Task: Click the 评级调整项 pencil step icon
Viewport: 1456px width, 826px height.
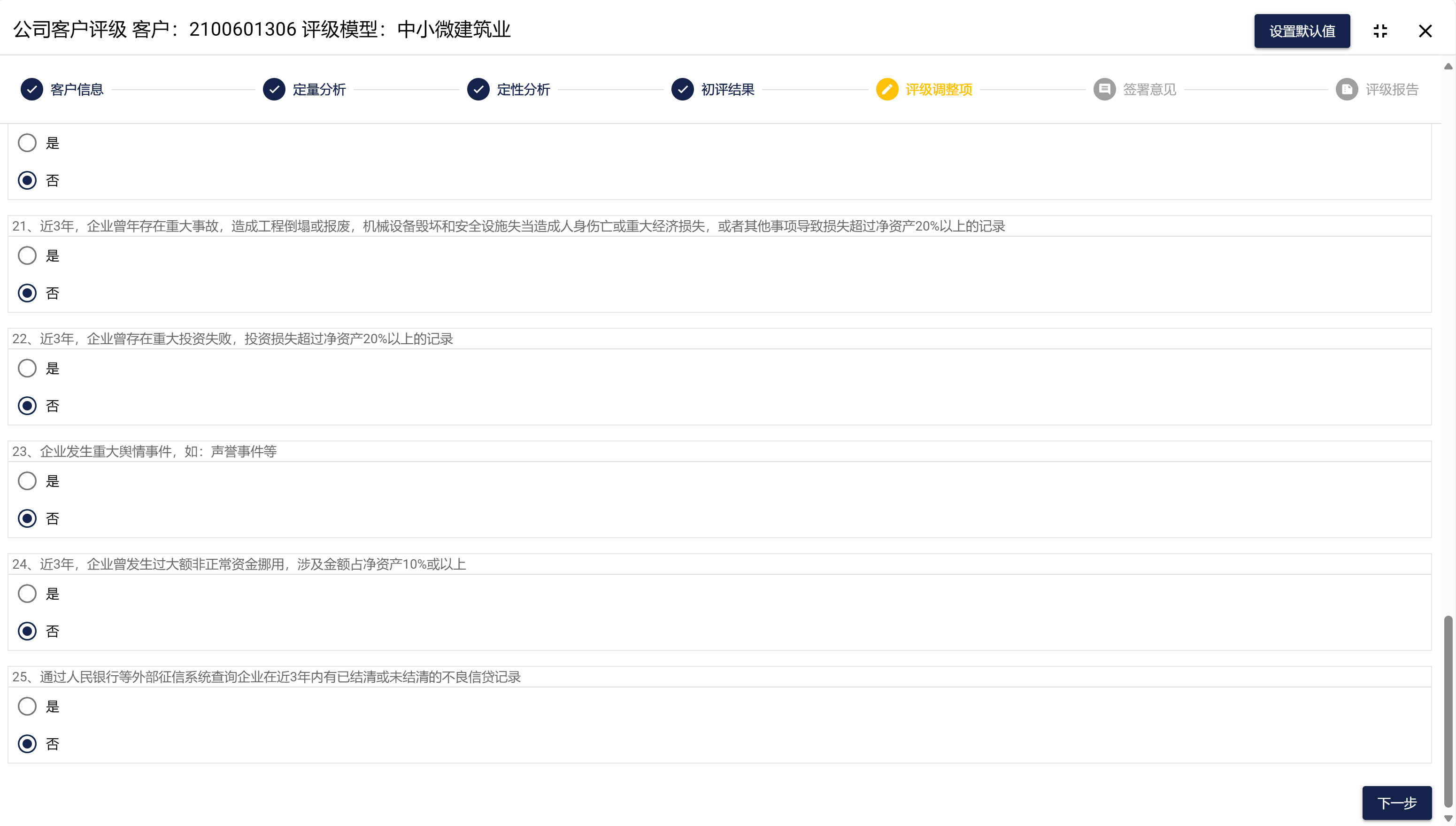Action: (x=887, y=90)
